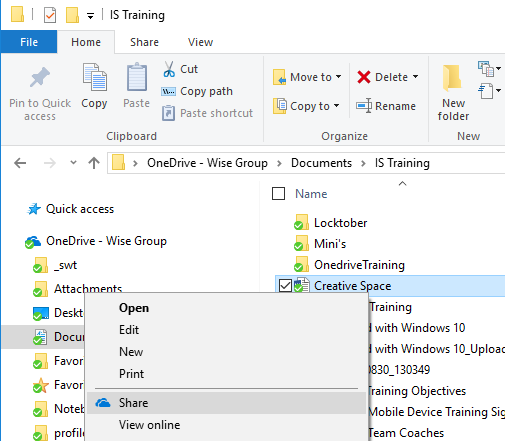Select the Mobile Device Training file
Viewport: 505px width, 441px height.
click(x=437, y=412)
